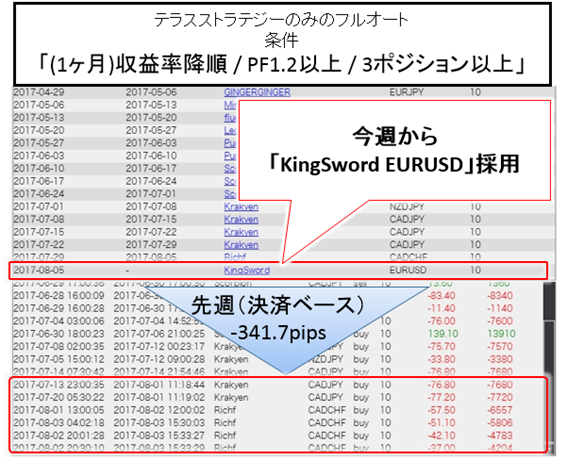Image resolution: width=567 pixels, height=460 pixels.
Task: Select pips value -77.20
Action: click(441, 397)
